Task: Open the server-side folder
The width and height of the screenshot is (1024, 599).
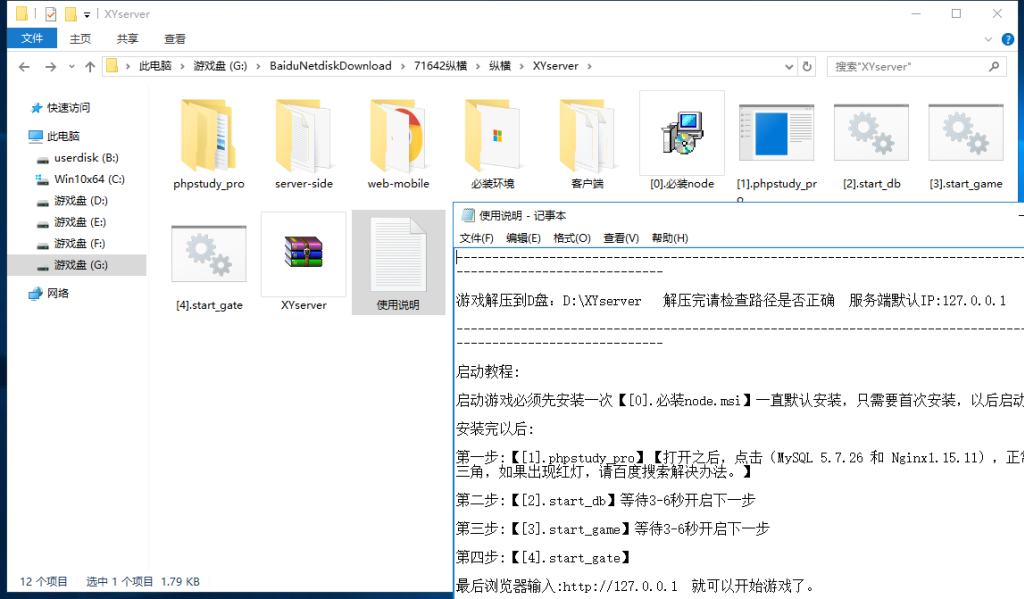Action: (x=304, y=144)
